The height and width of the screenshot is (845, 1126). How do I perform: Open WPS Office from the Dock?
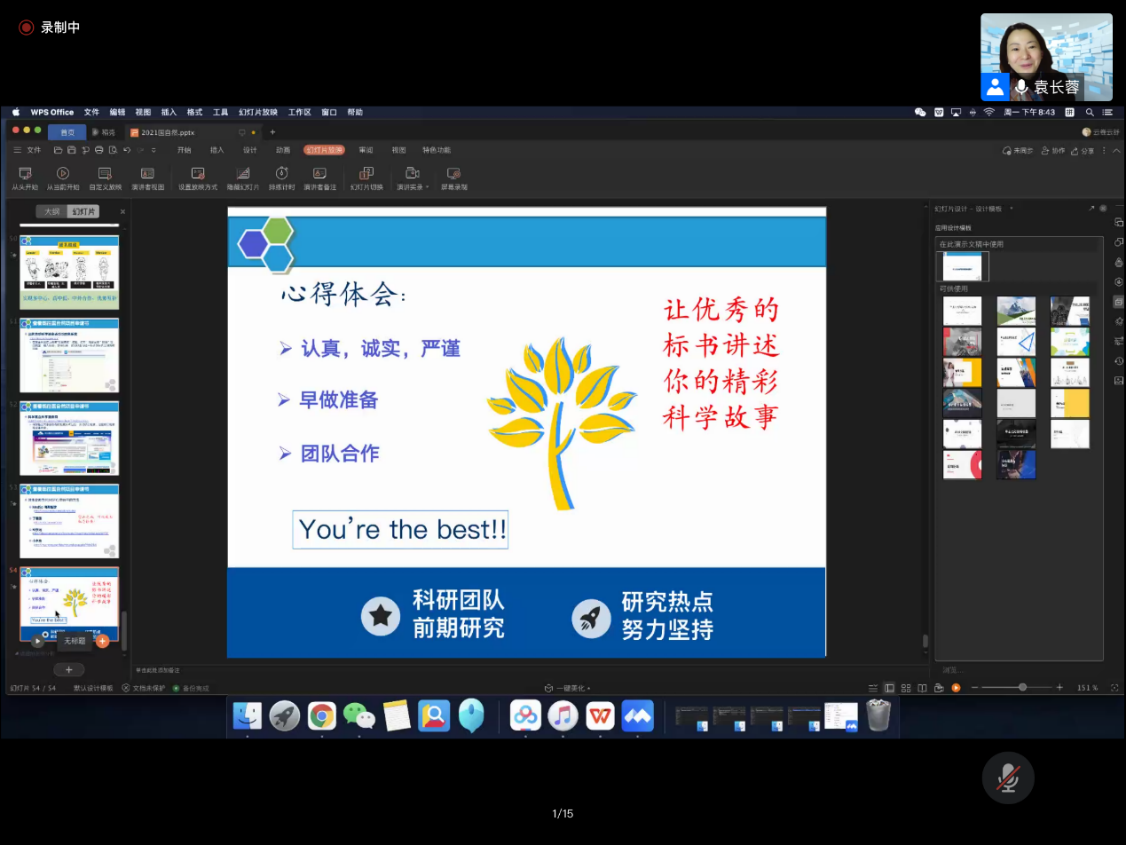(600, 716)
